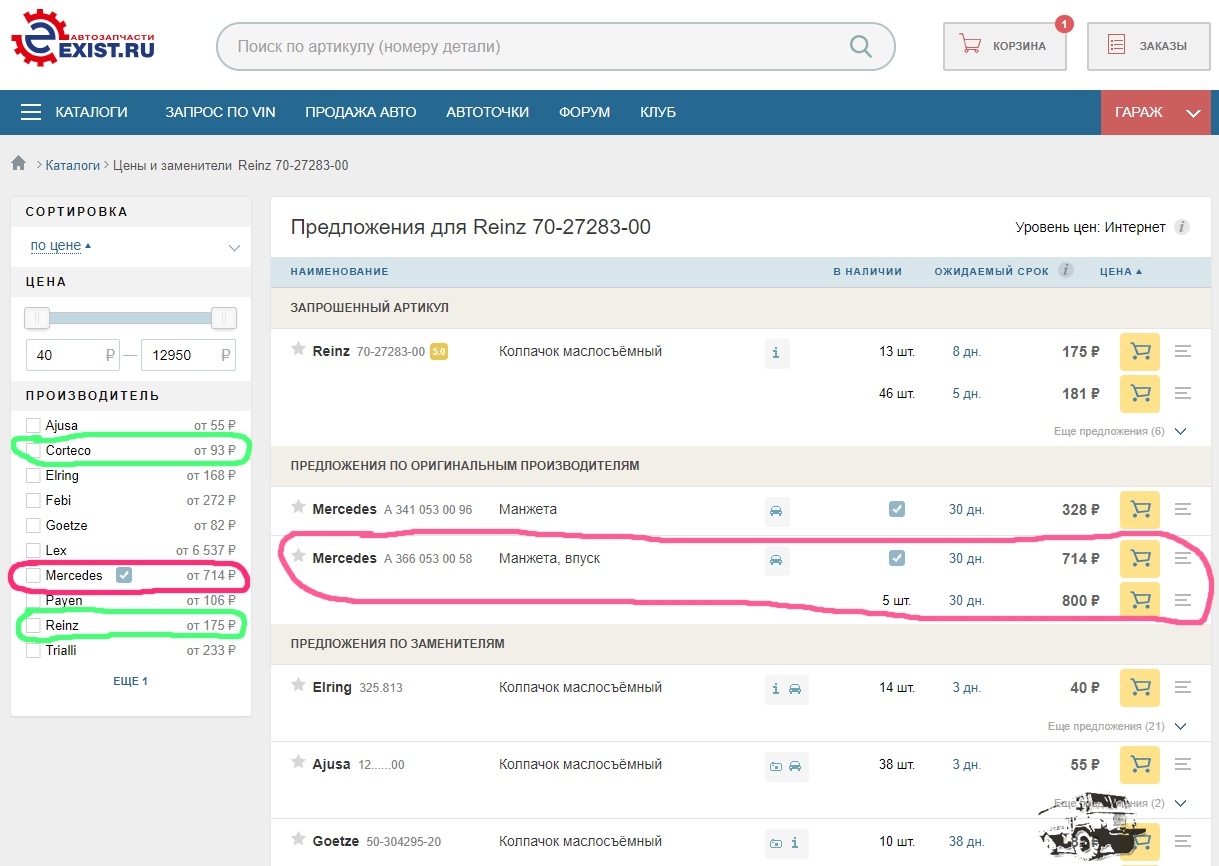The height and width of the screenshot is (866, 1219).
Task: Click the Exist.ru logo
Action: pyautogui.click(x=83, y=40)
